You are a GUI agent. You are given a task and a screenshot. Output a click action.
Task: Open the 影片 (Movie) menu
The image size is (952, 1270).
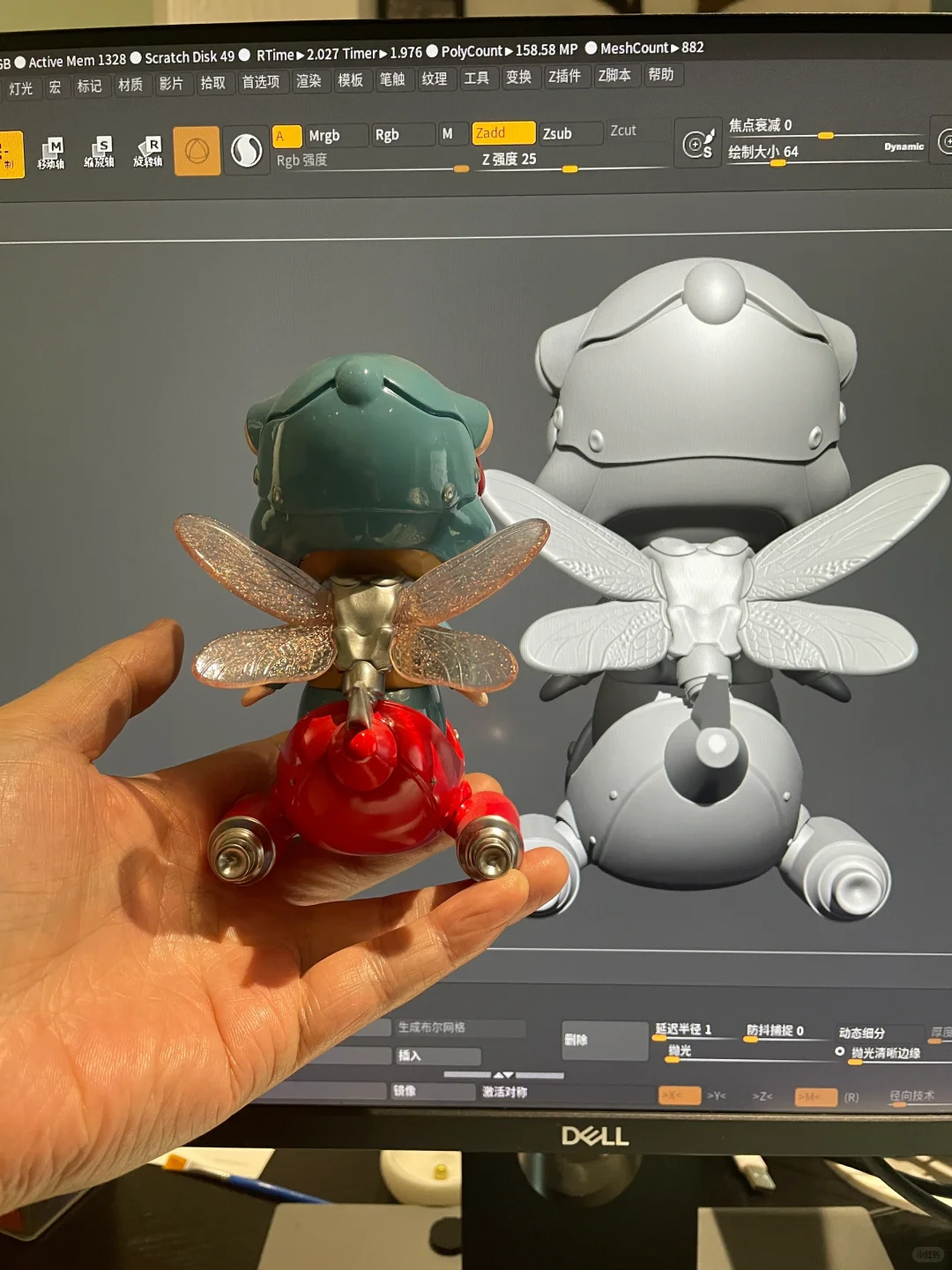click(171, 84)
